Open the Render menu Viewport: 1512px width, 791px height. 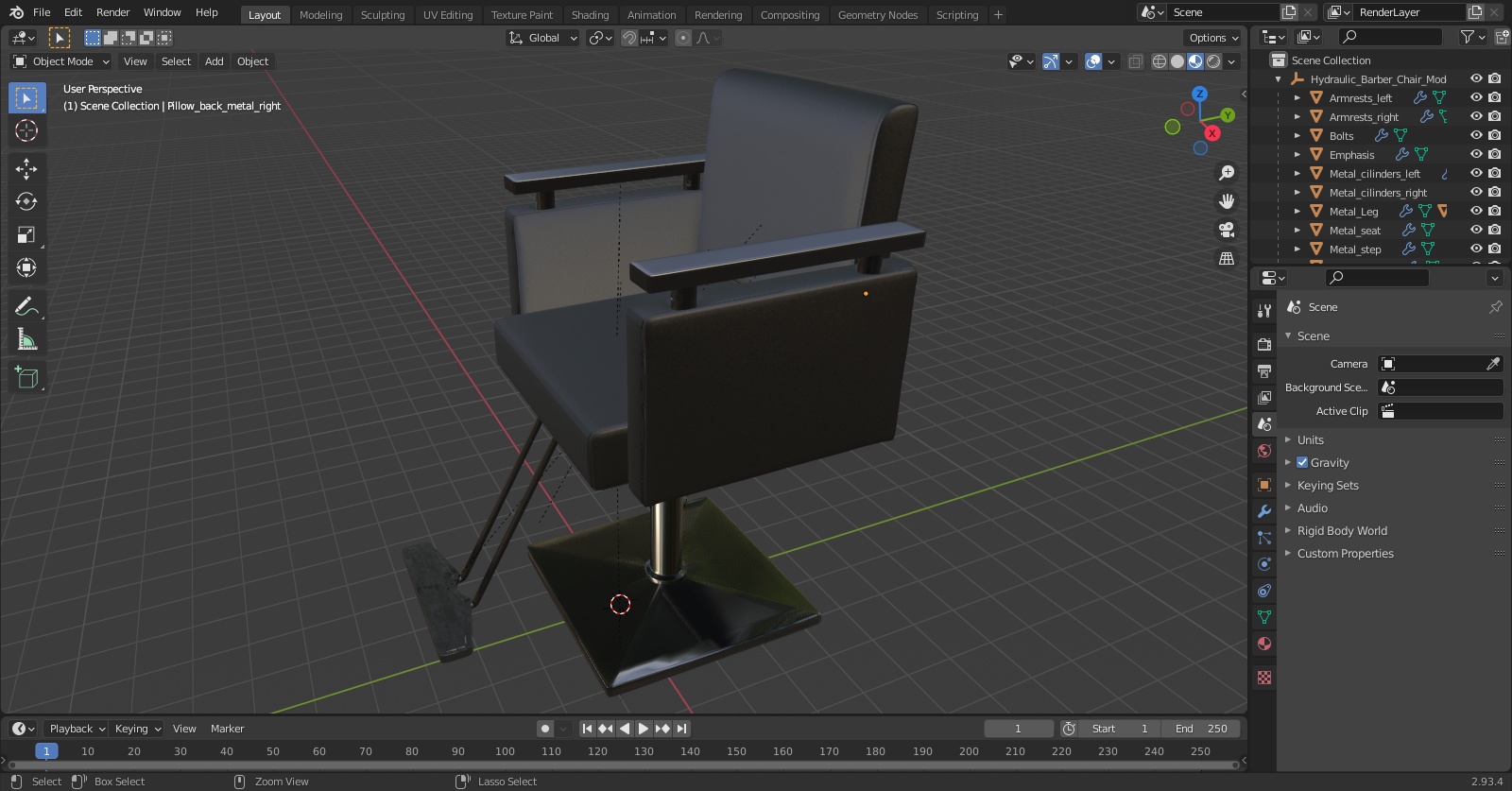(113, 12)
